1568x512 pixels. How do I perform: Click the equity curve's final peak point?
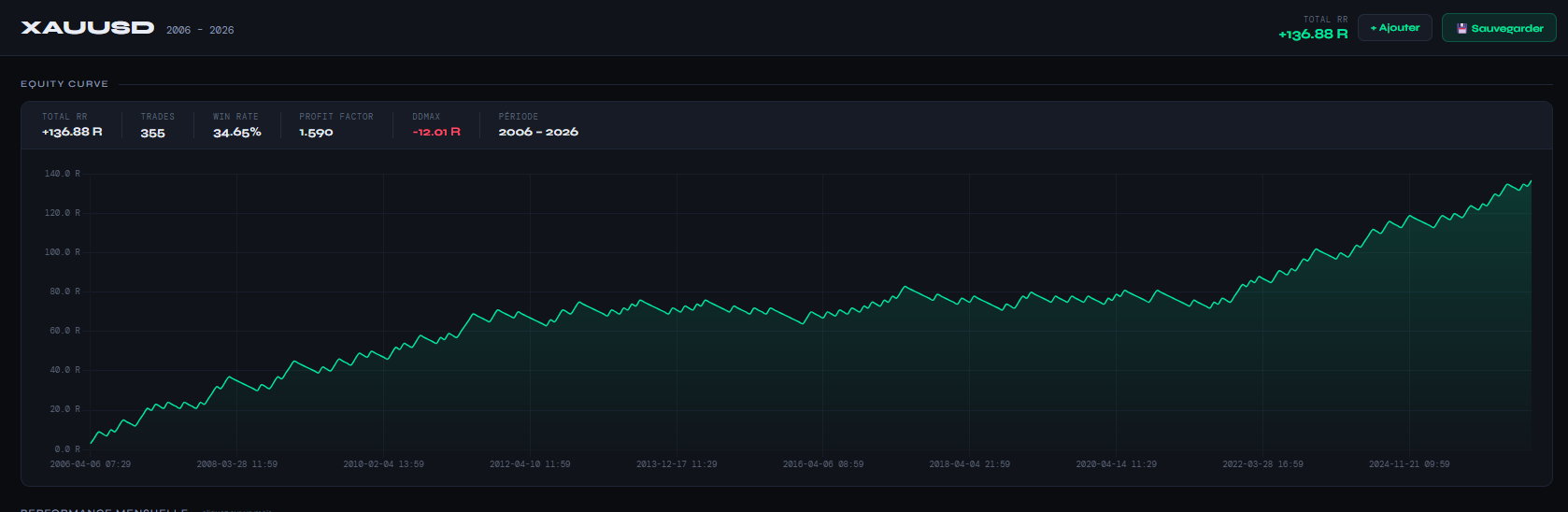(x=1531, y=181)
